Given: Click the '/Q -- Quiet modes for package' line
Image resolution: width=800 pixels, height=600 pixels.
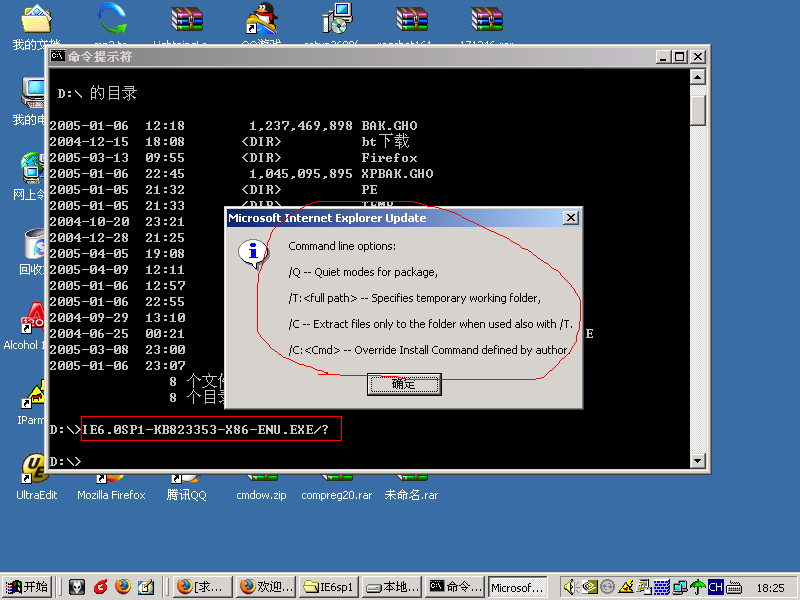Looking at the screenshot, I should (363, 272).
